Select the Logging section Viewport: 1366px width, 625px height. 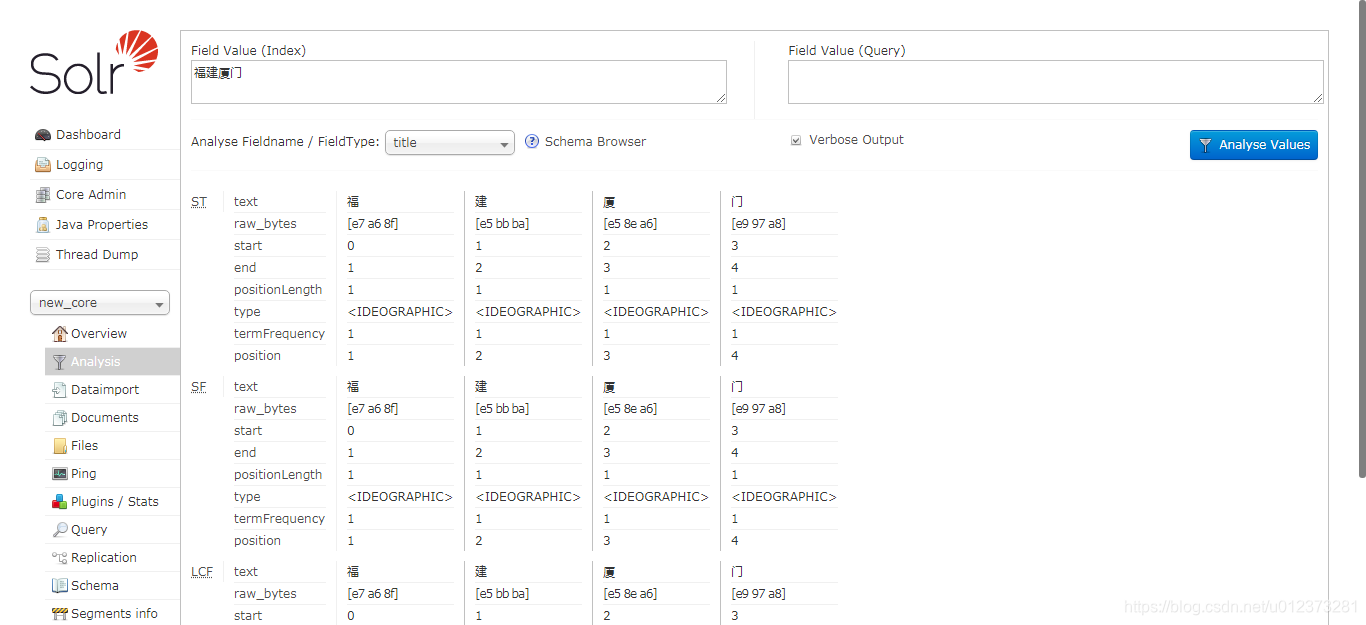pyautogui.click(x=84, y=164)
